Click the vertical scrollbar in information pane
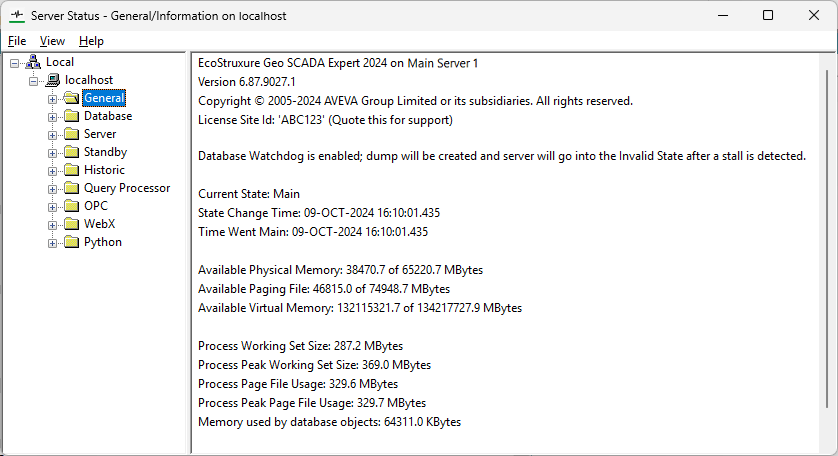Screen dimensions: 838x456 pos(829,240)
